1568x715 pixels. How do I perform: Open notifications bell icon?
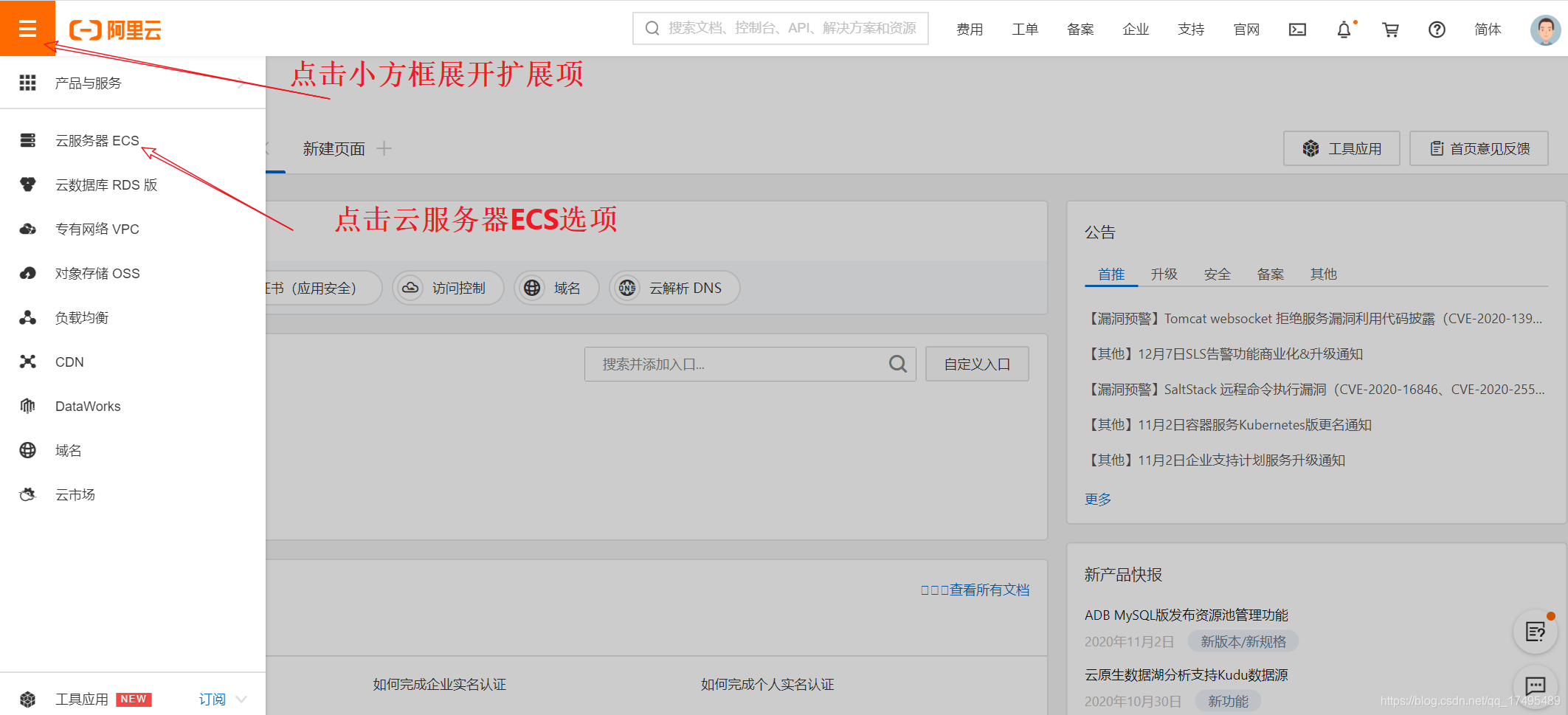1344,30
